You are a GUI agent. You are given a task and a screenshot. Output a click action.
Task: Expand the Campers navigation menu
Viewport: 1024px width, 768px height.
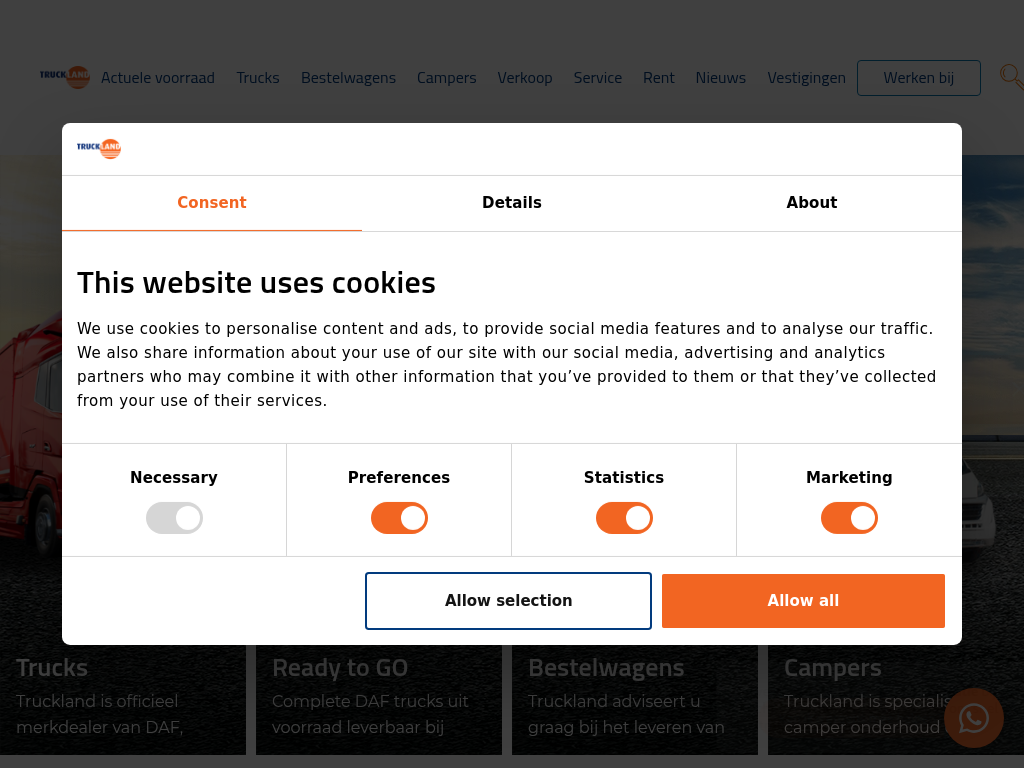pos(447,78)
